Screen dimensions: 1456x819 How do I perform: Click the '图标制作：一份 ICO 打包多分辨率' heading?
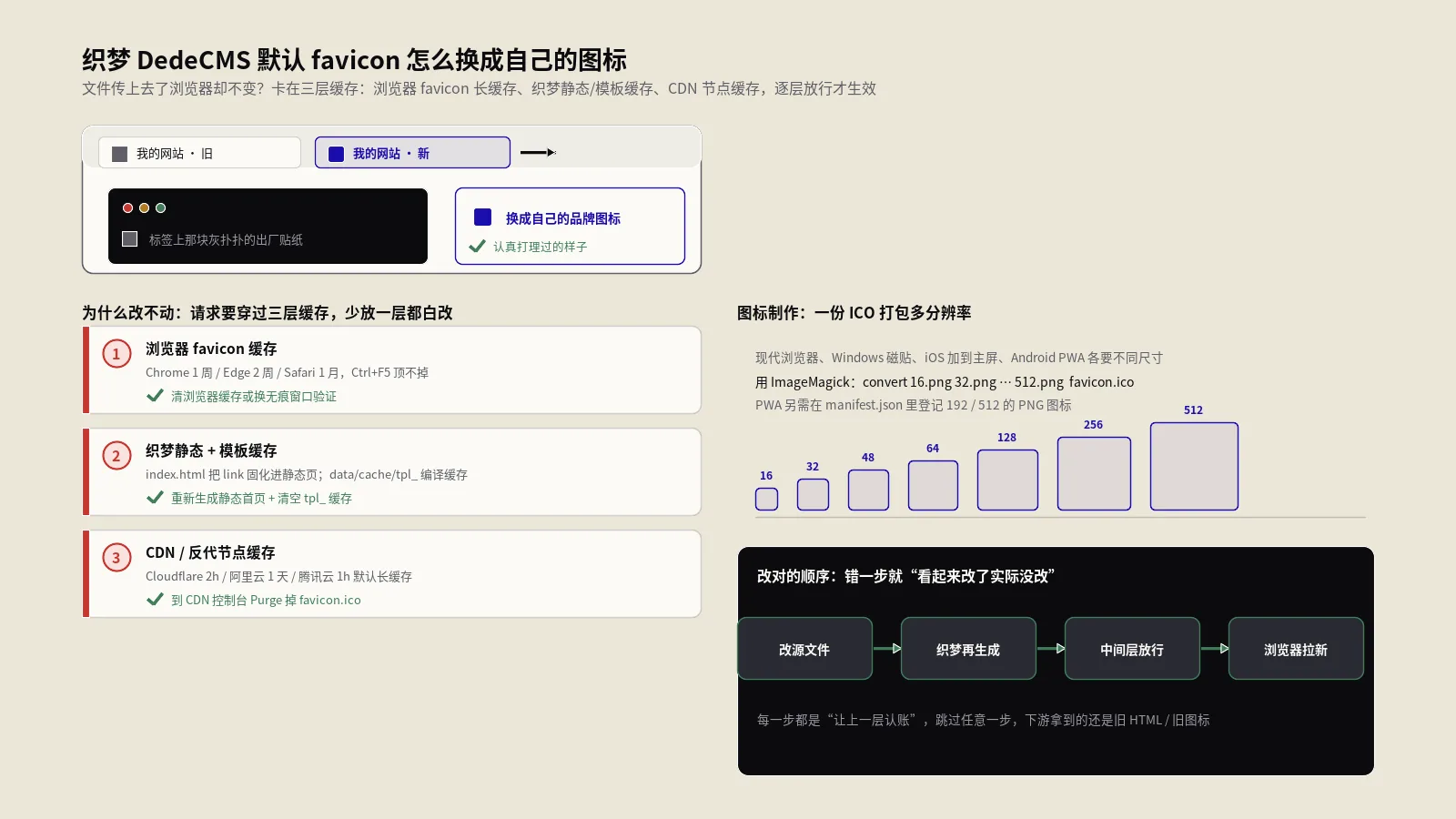point(854,313)
